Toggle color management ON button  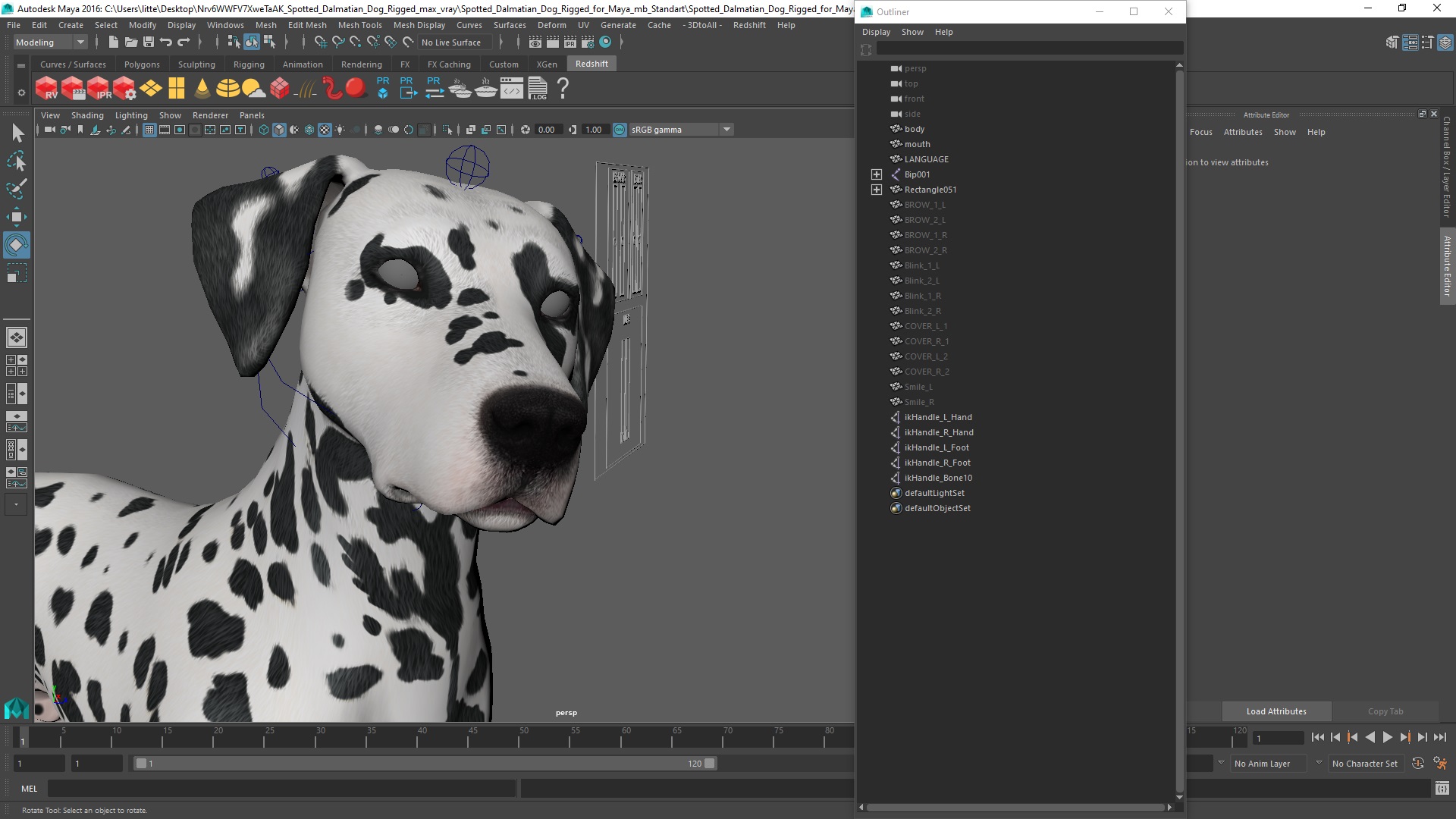(620, 130)
